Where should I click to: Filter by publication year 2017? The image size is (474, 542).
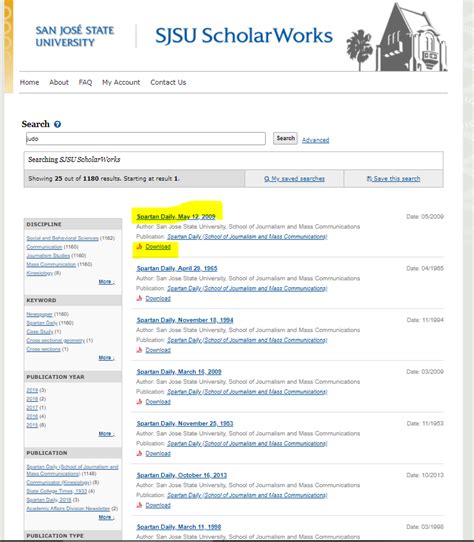coord(32,408)
